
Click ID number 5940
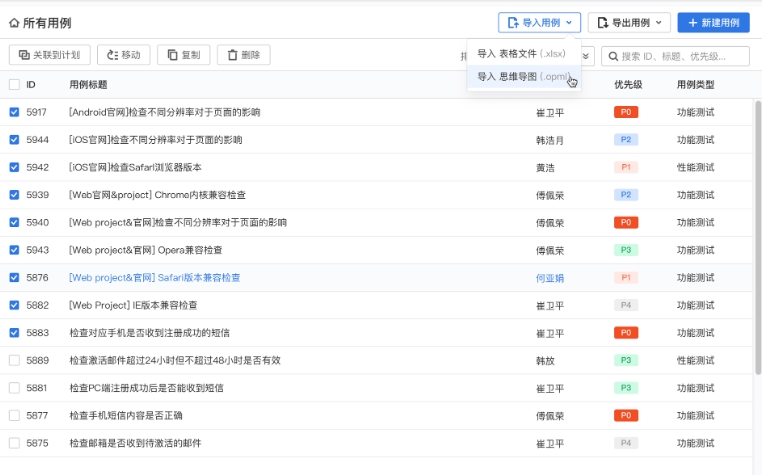tap(37, 223)
